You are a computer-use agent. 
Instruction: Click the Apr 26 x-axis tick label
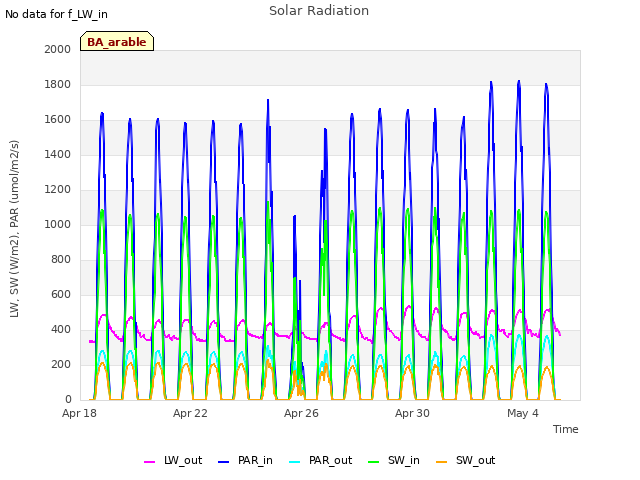tap(301, 413)
